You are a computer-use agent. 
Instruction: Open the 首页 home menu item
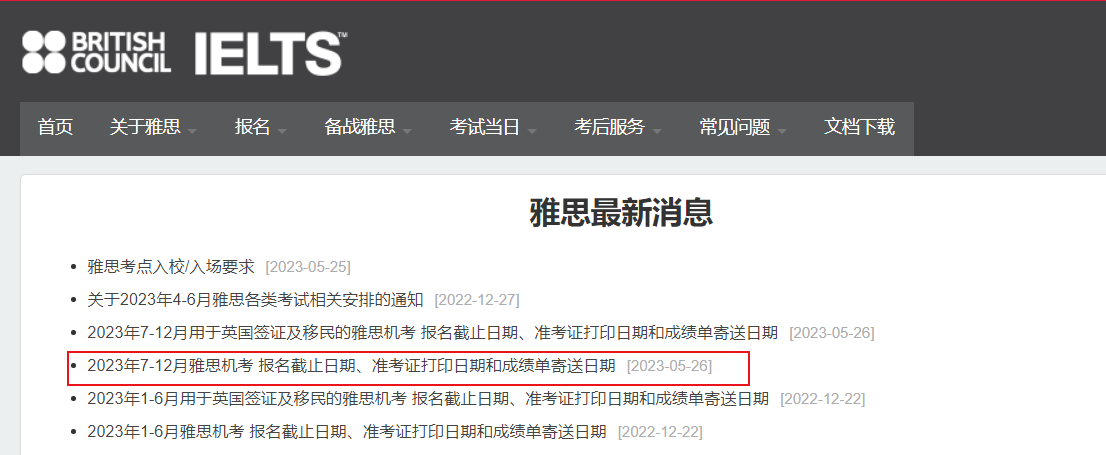point(55,128)
